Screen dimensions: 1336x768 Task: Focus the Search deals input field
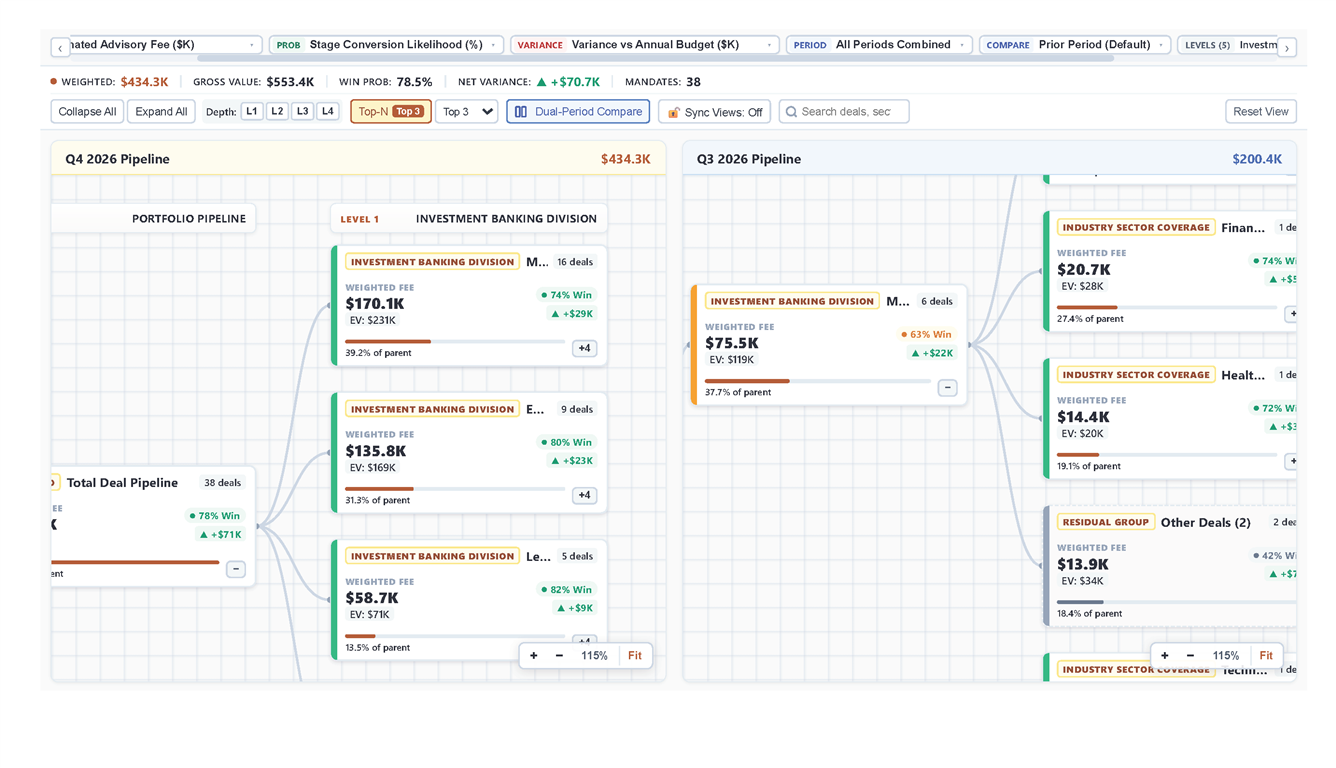point(844,112)
